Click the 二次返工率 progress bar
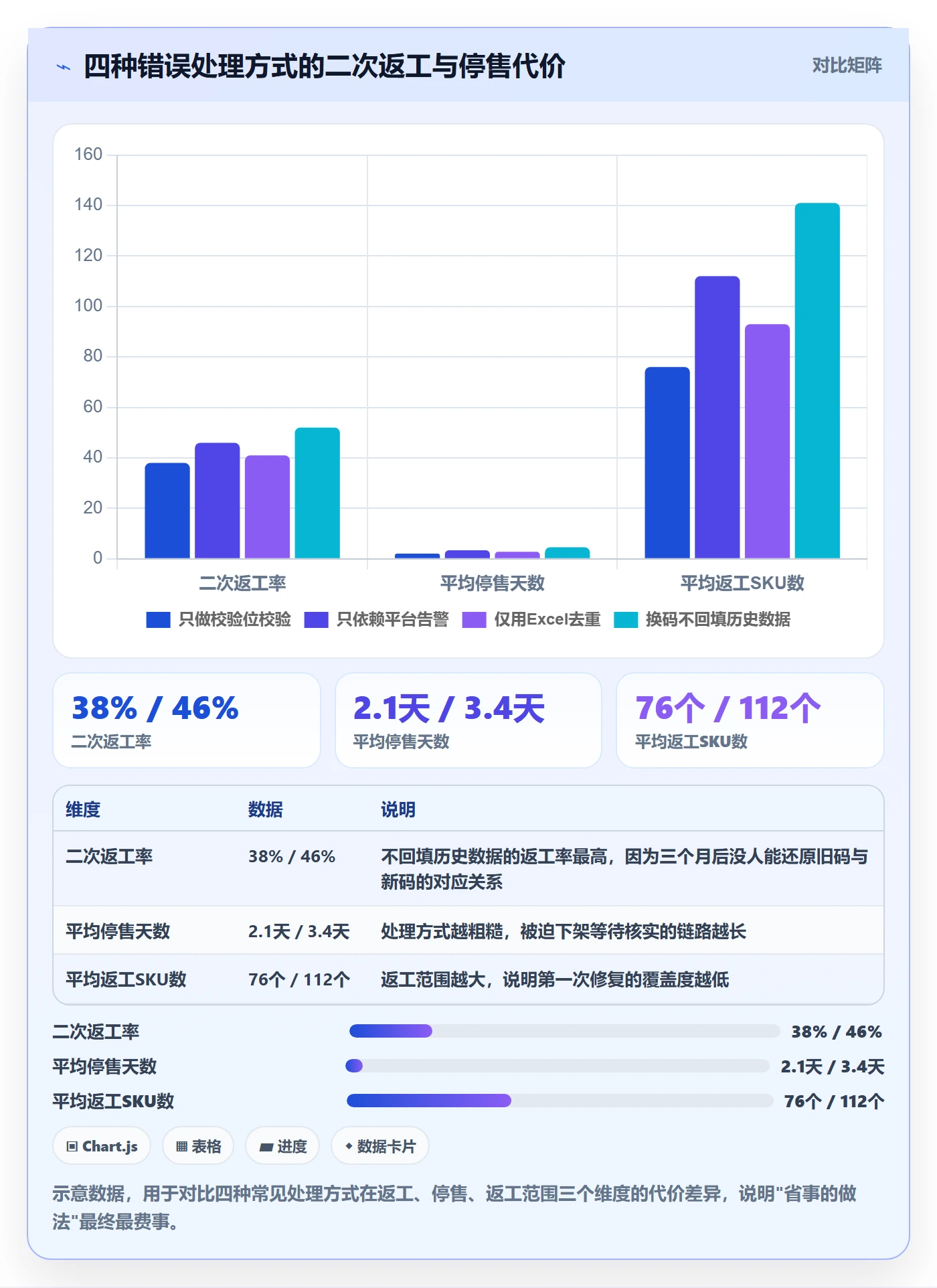This screenshot has width=937, height=1288. [564, 1031]
